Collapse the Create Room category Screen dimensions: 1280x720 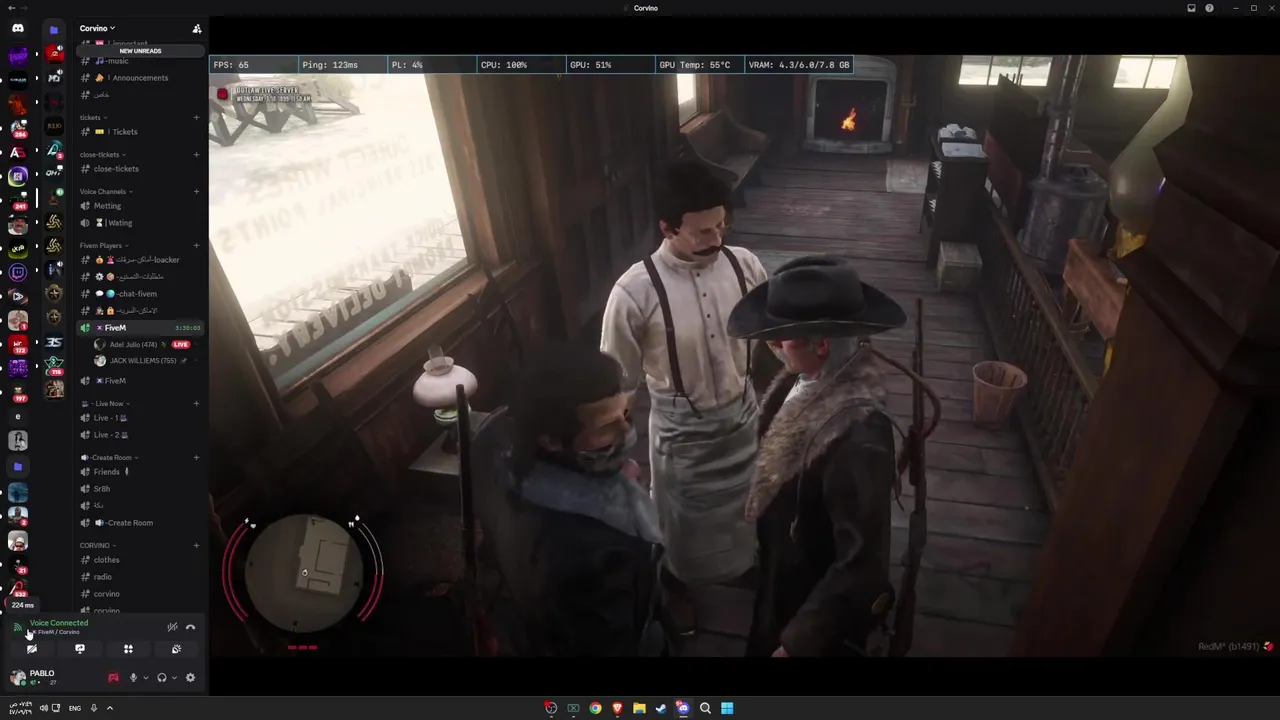(108, 457)
